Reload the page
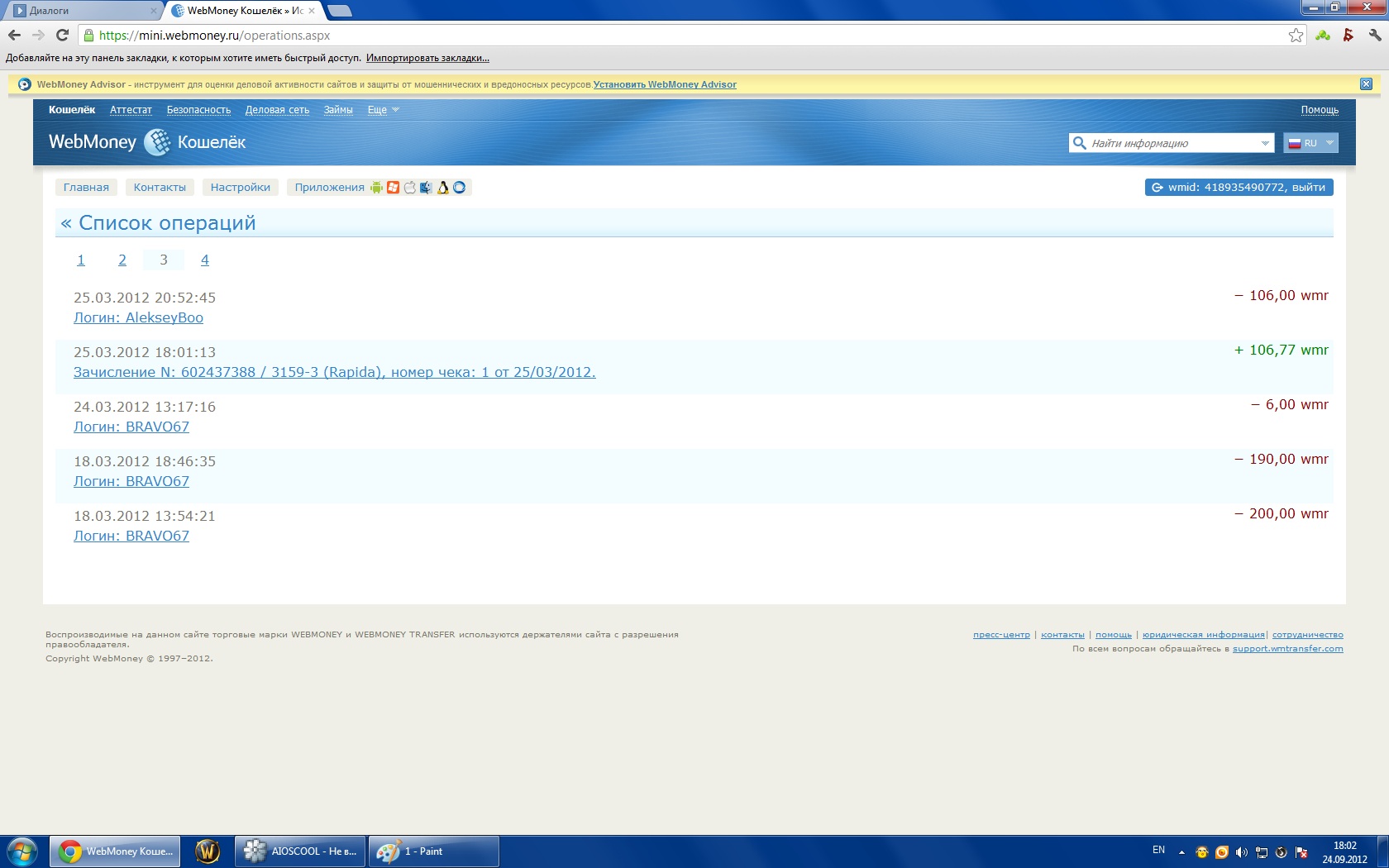The image size is (1389, 868). 62,36
